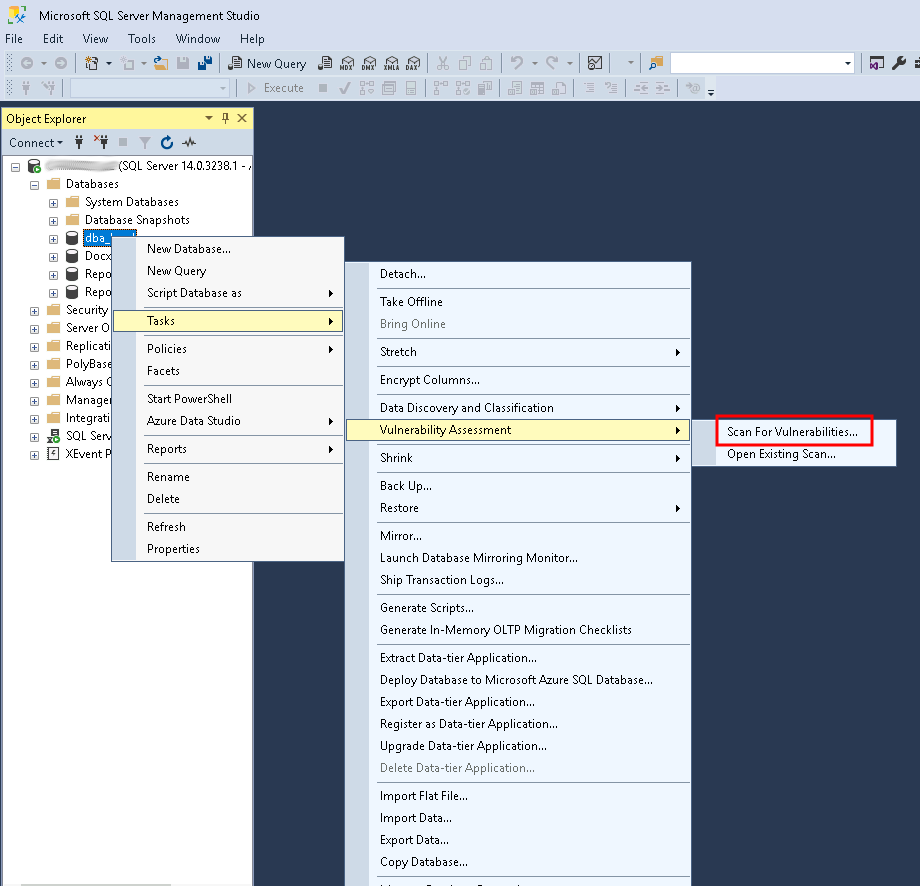Click the New Project toolbar icon
This screenshot has width=920, height=886.
92,63
